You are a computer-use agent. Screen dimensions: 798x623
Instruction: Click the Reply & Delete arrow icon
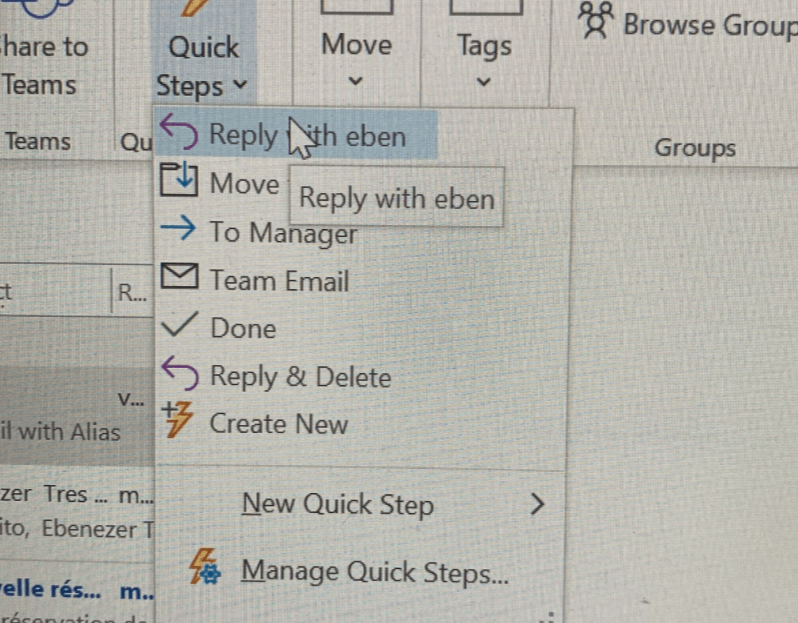pyautogui.click(x=180, y=373)
